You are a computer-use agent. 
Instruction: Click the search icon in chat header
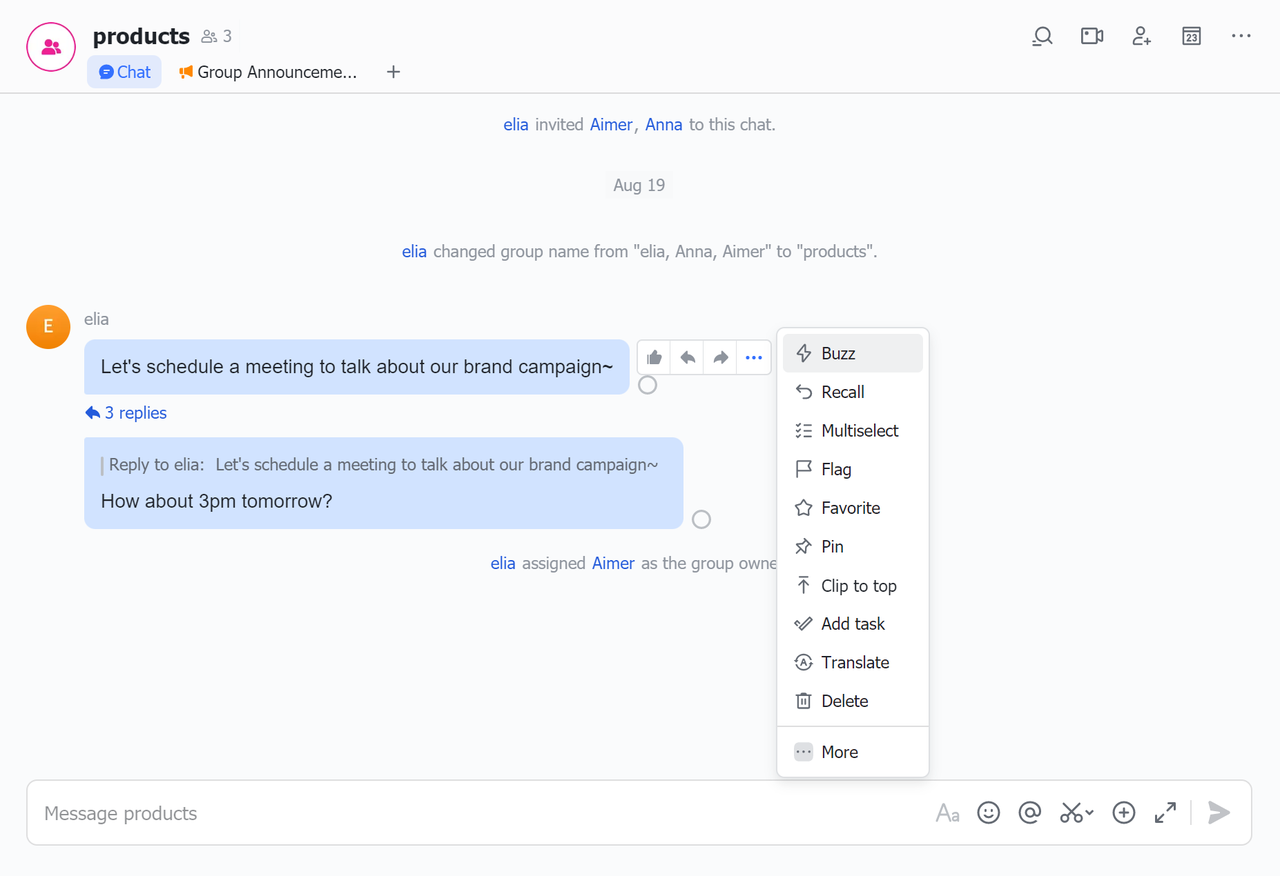pos(1042,37)
